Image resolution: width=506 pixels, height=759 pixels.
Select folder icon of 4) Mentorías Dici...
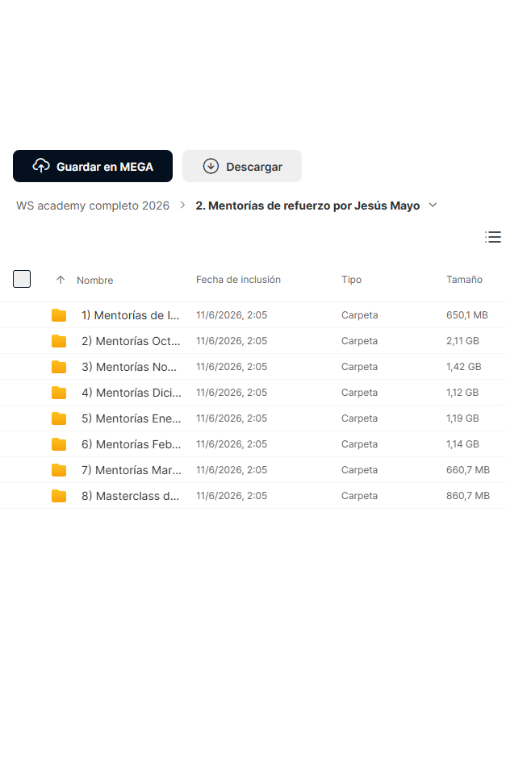pyautogui.click(x=59, y=393)
